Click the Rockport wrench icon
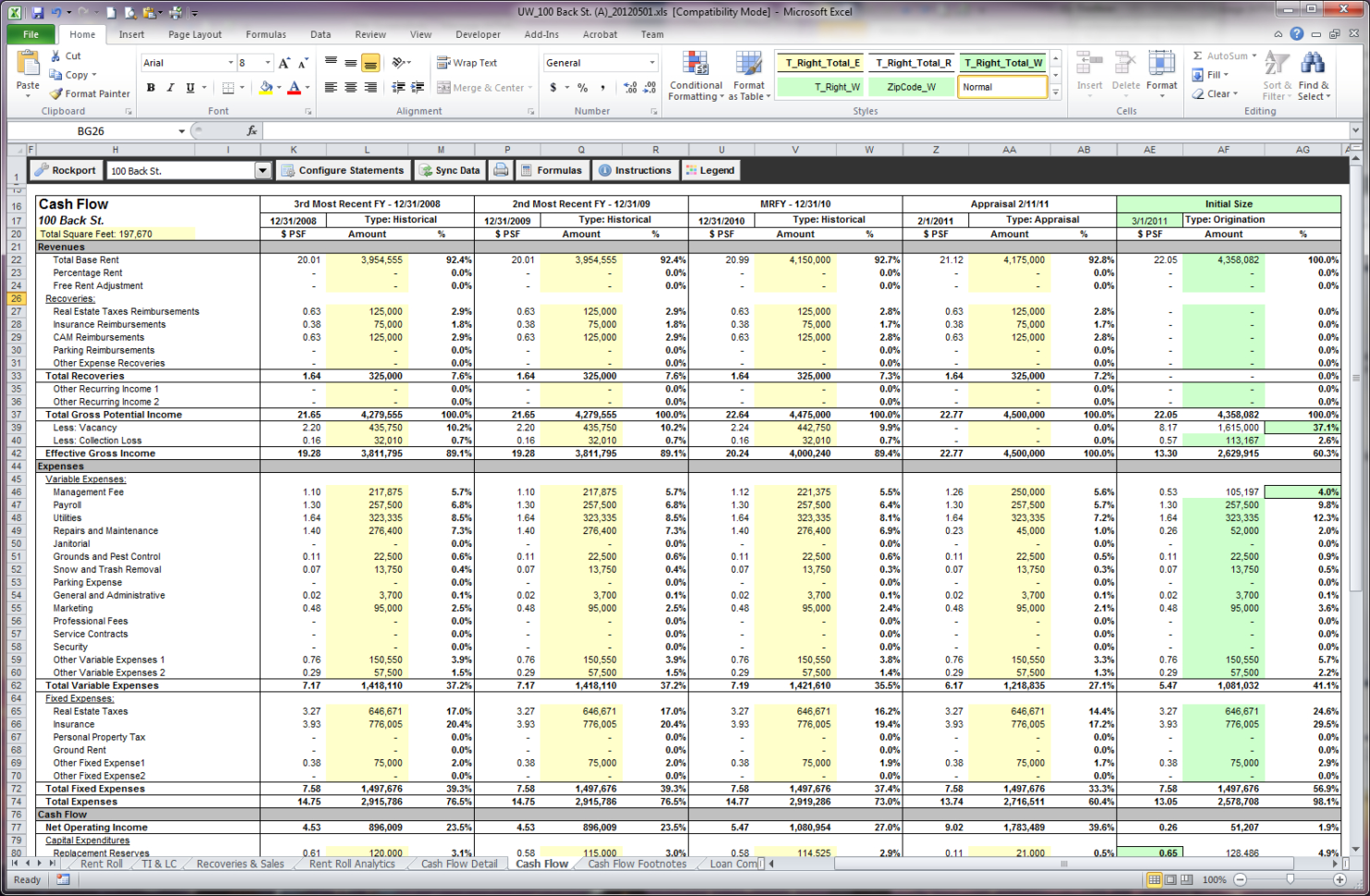The width and height of the screenshot is (1370, 896). (42, 170)
